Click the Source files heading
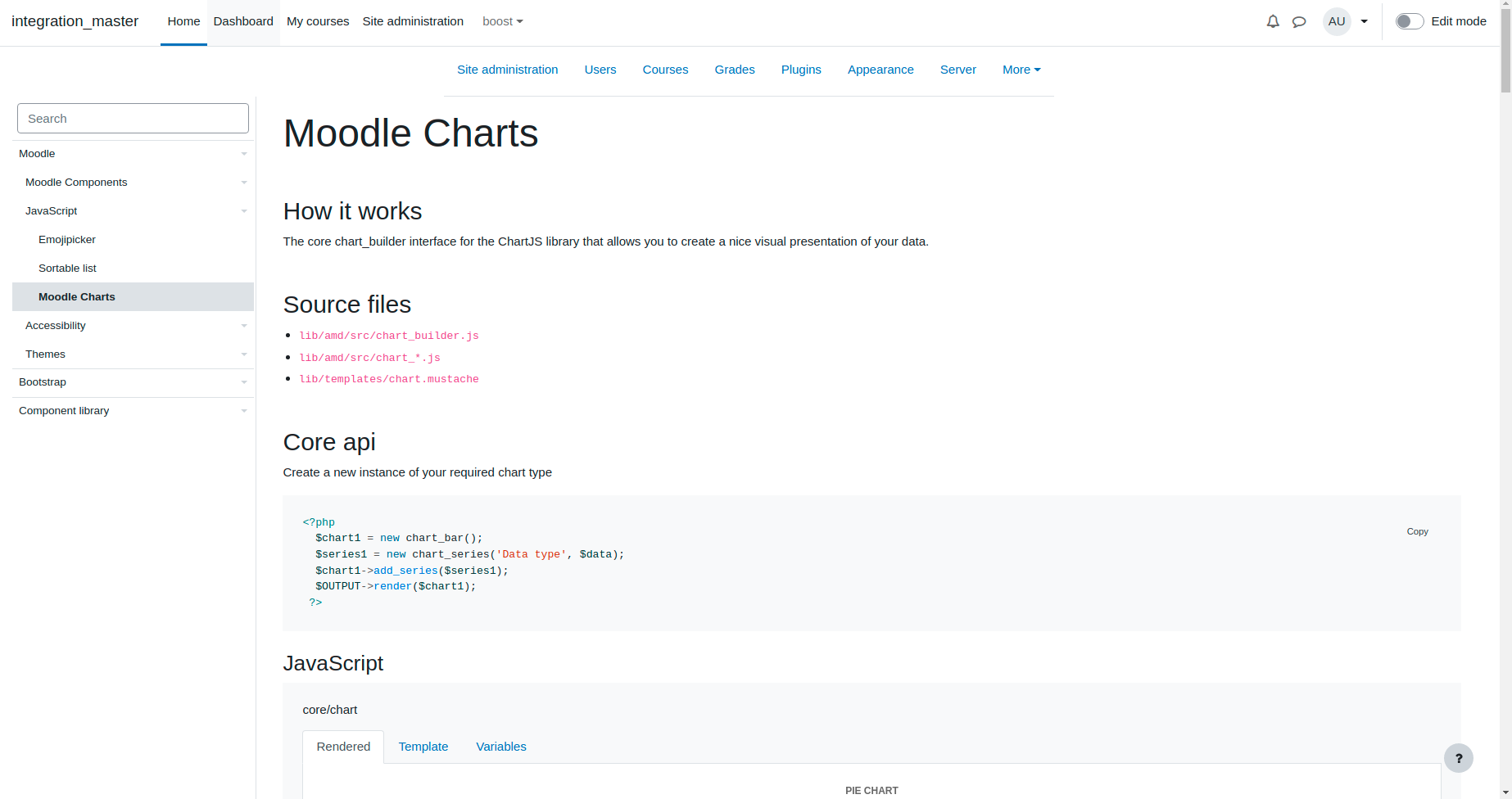 point(347,305)
